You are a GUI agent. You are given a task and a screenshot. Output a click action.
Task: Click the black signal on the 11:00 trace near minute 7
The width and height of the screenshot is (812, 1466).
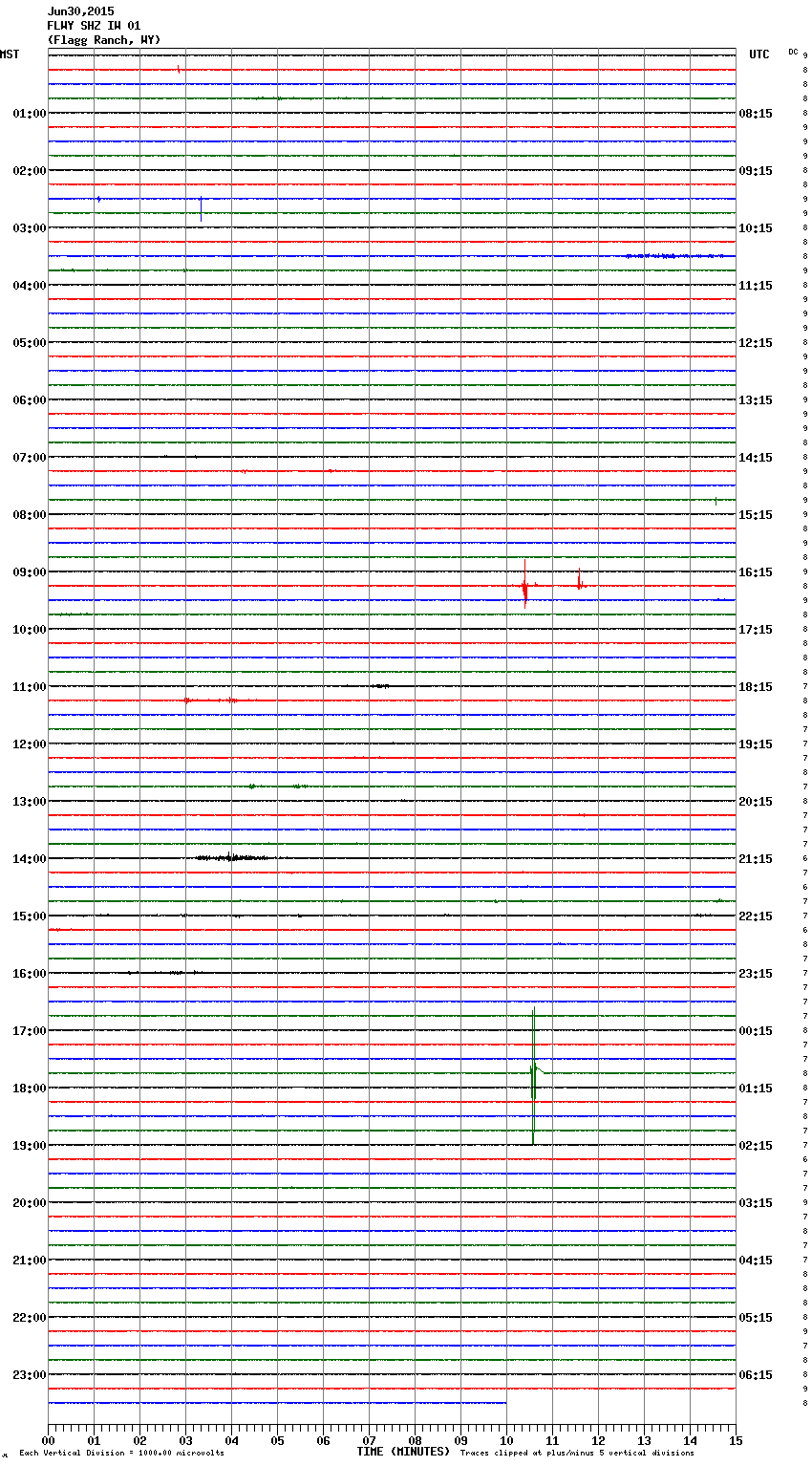tap(380, 686)
